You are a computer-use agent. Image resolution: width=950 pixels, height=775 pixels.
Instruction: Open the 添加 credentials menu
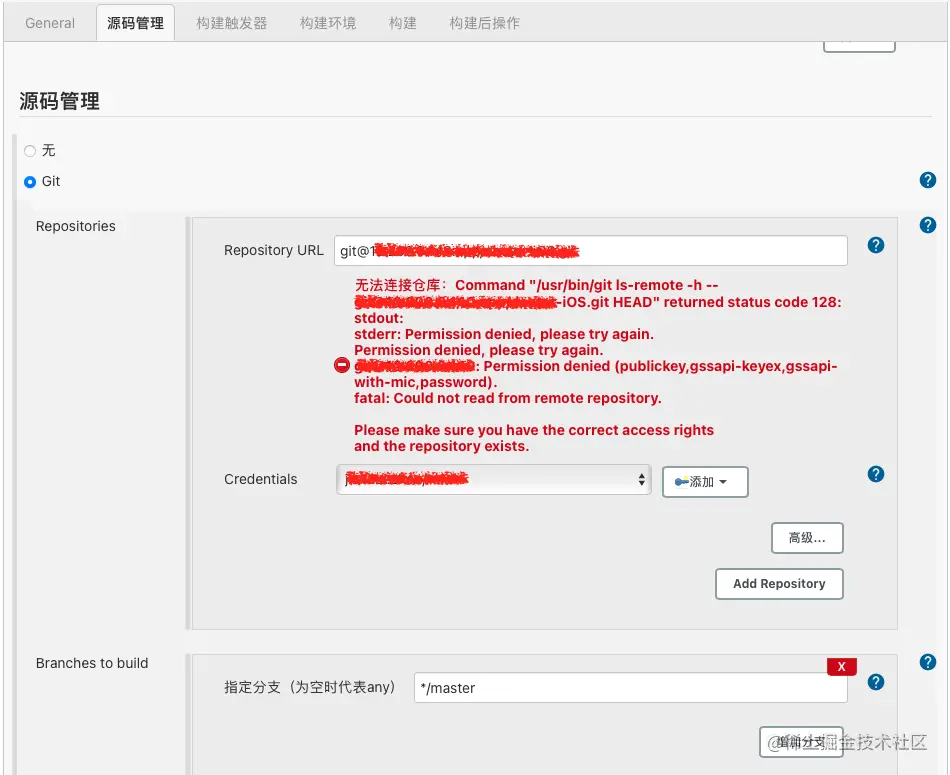click(x=705, y=482)
